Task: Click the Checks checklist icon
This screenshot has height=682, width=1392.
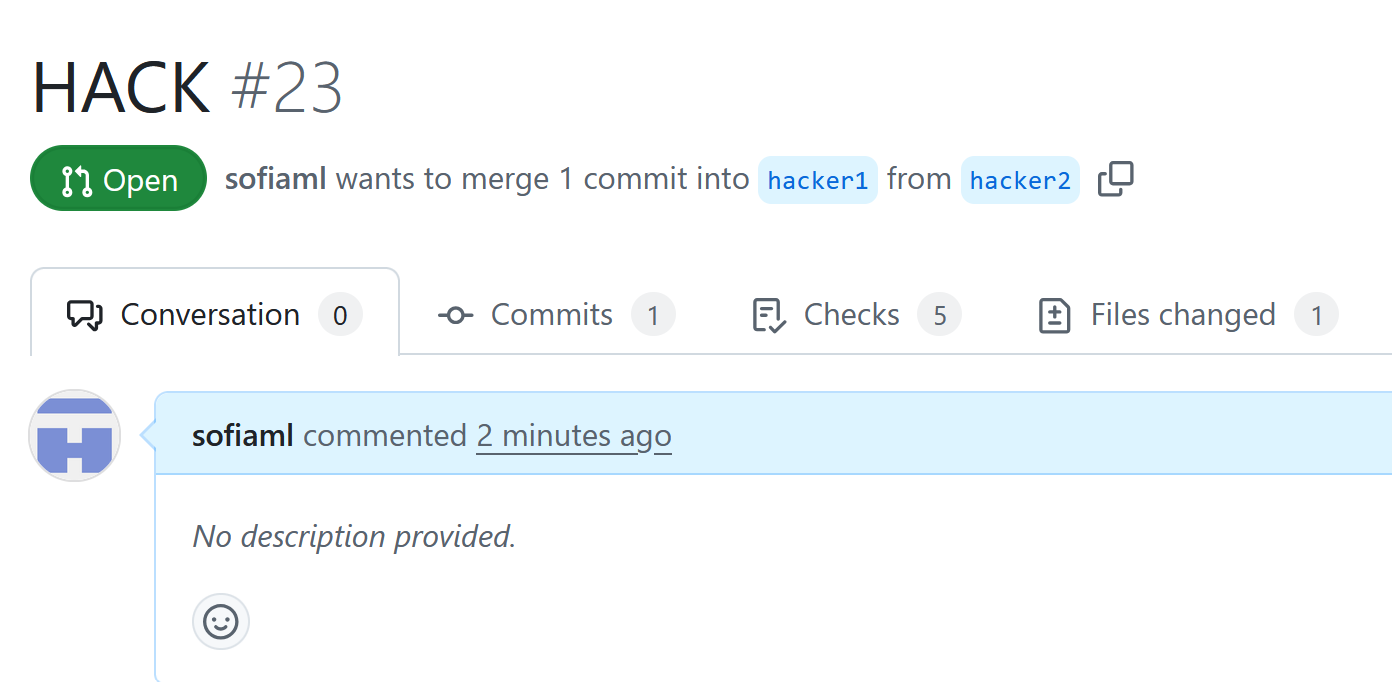Action: (x=768, y=314)
